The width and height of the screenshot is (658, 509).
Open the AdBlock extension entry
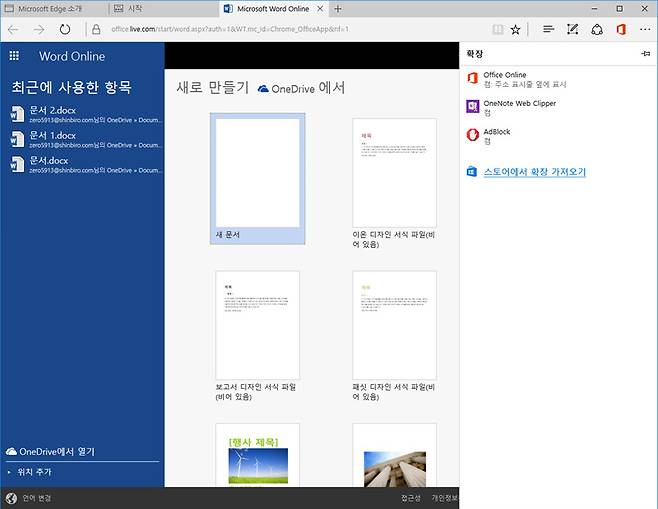[x=488, y=136]
